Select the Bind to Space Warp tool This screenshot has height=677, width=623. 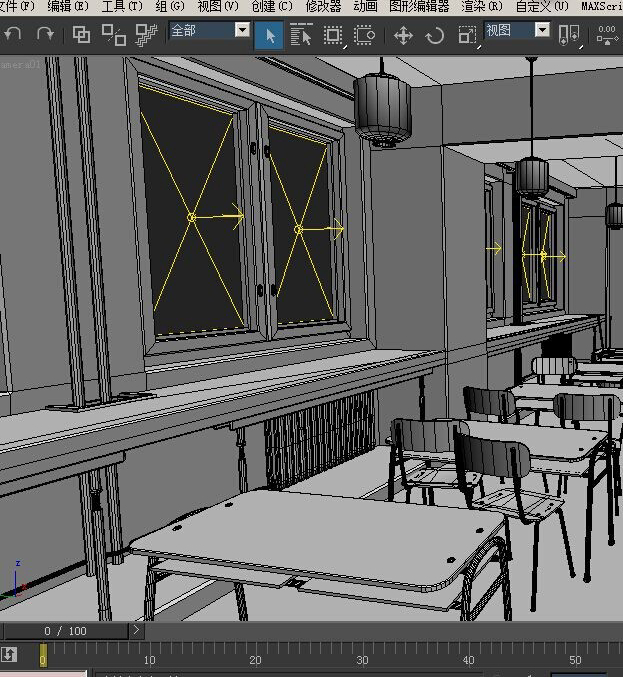pos(146,35)
